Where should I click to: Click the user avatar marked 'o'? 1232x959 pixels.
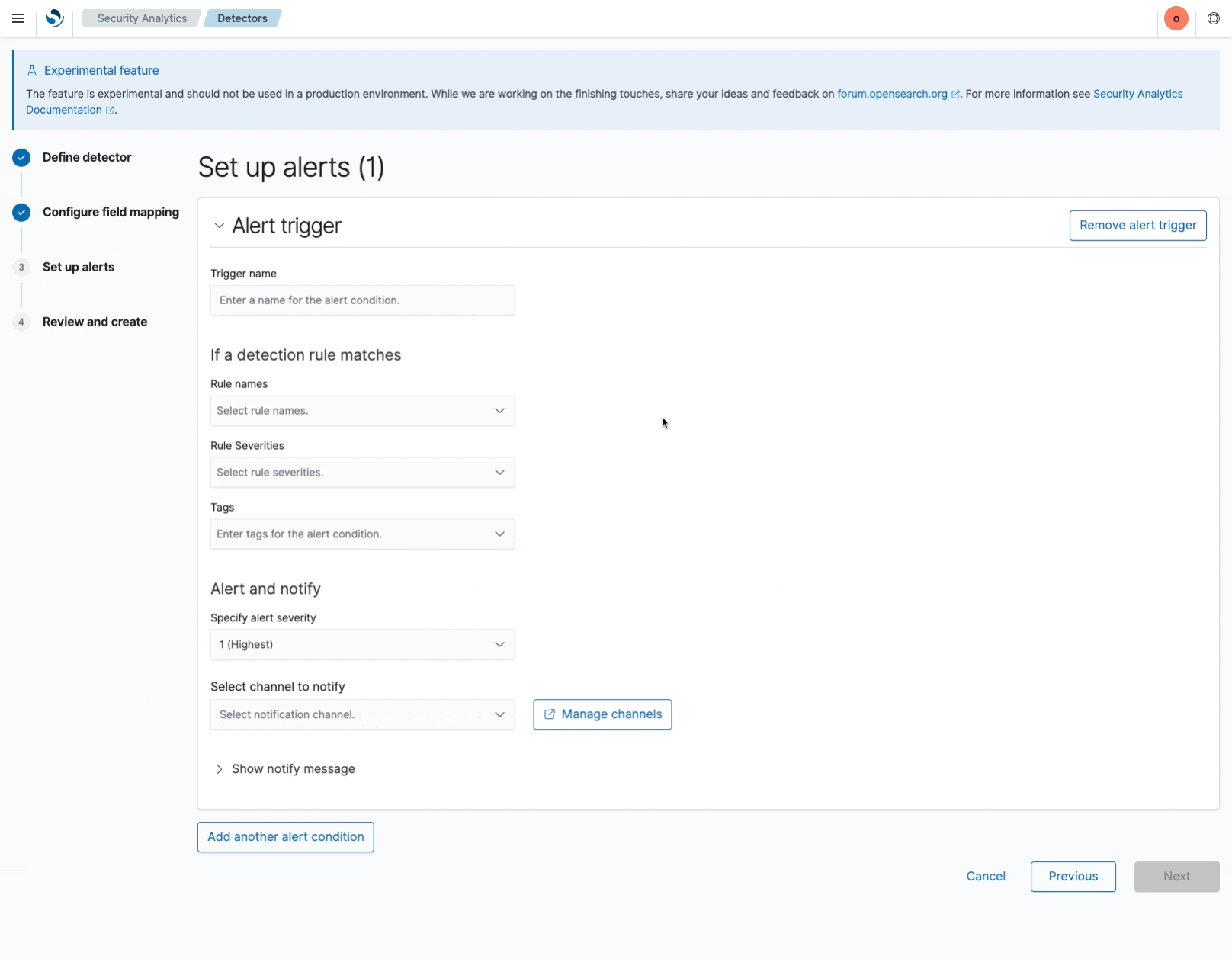1176,18
